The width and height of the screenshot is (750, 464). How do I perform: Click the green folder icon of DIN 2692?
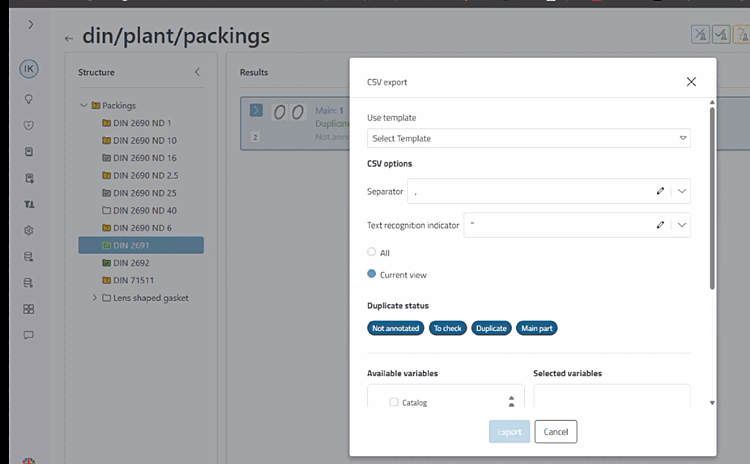click(x=107, y=263)
